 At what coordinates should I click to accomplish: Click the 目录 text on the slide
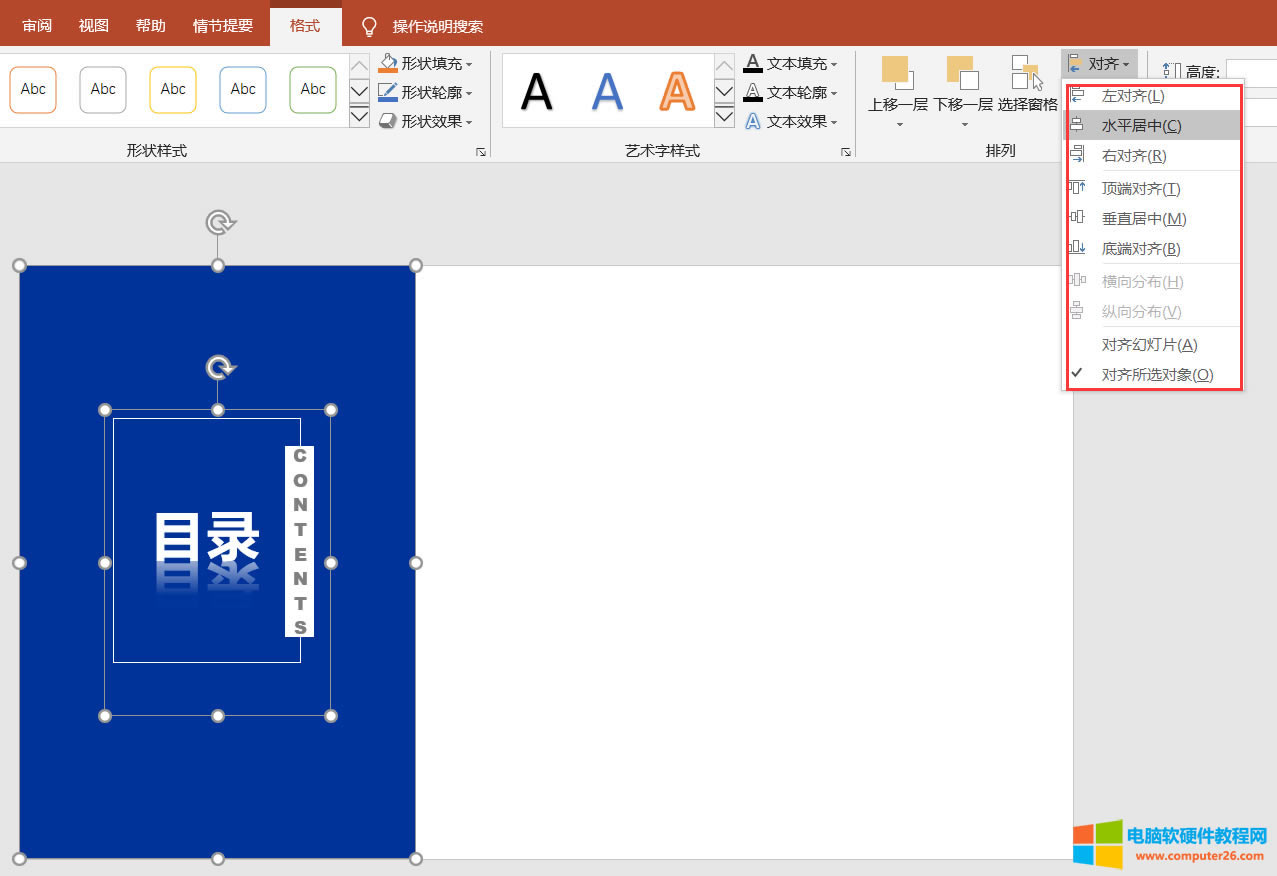click(x=207, y=540)
